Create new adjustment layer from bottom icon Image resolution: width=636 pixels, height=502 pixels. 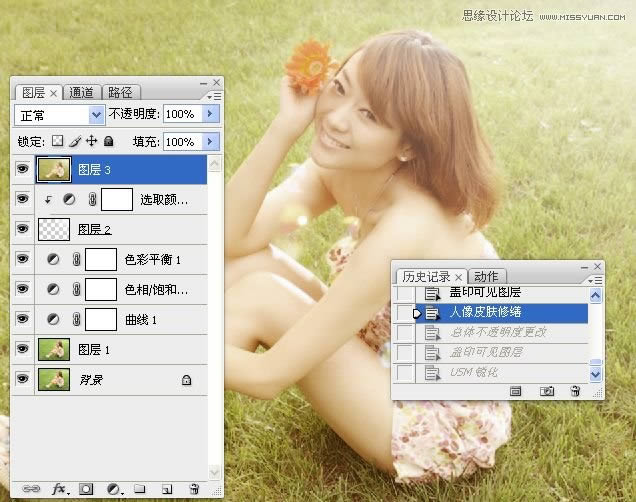[x=114, y=489]
